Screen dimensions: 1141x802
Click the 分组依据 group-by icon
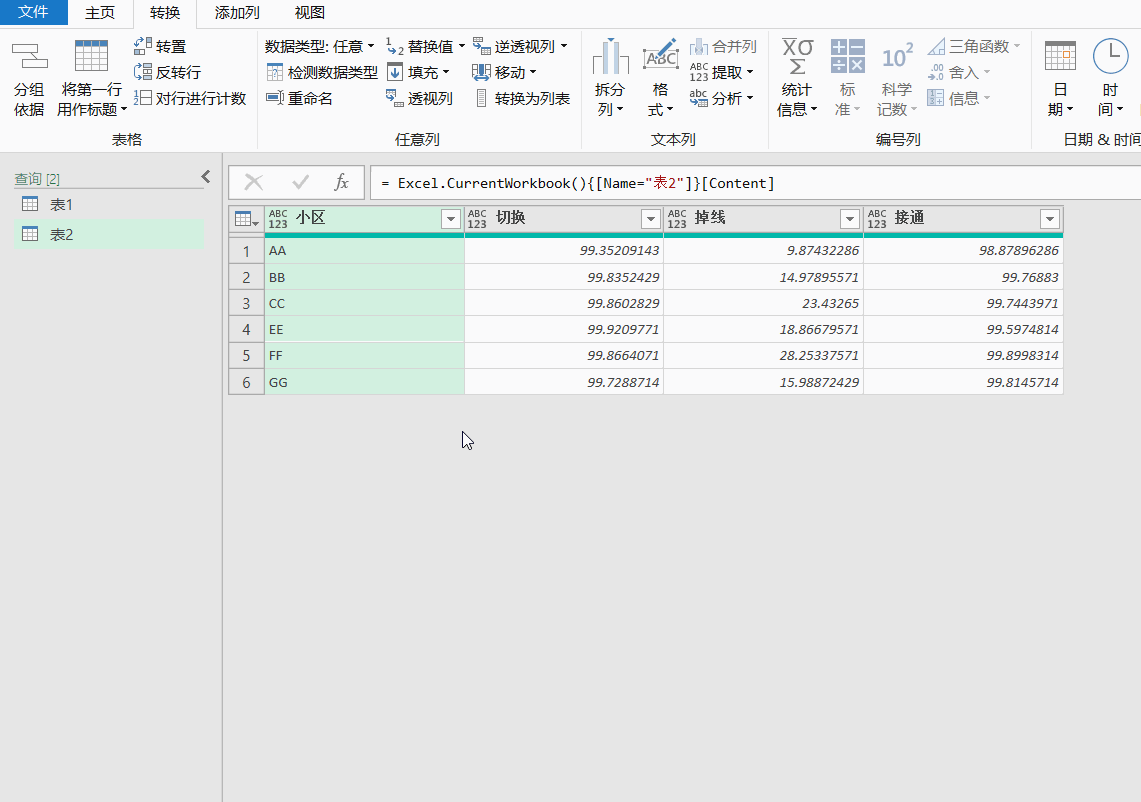(x=30, y=56)
